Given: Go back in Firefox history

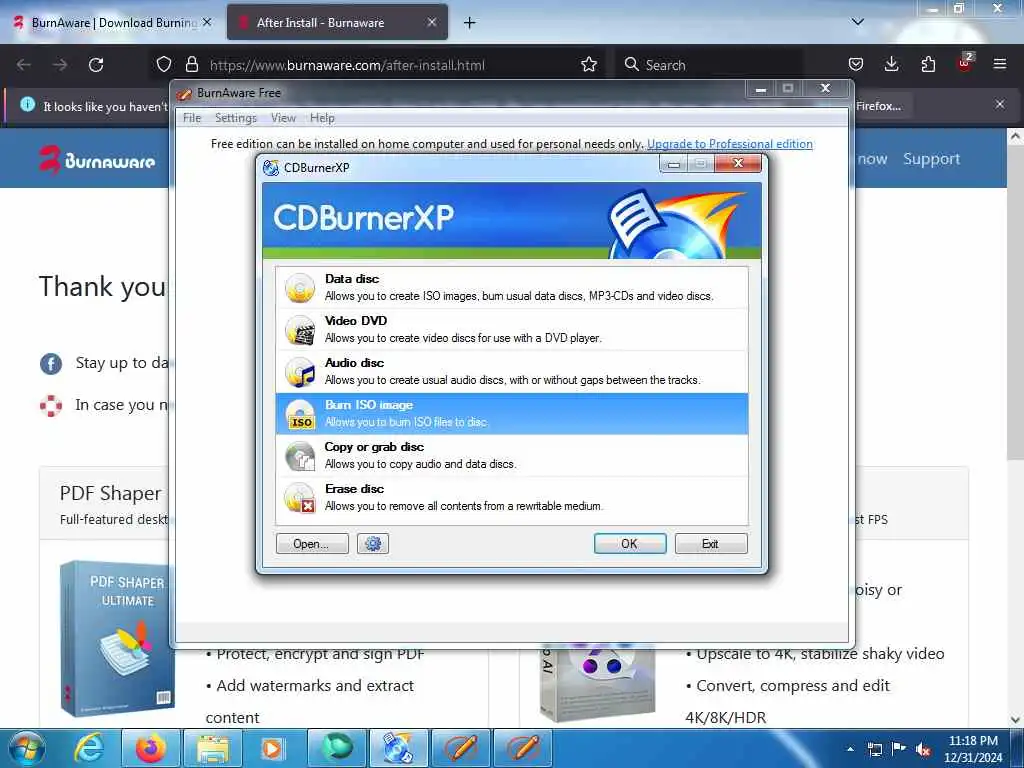Looking at the screenshot, I should 24,65.
